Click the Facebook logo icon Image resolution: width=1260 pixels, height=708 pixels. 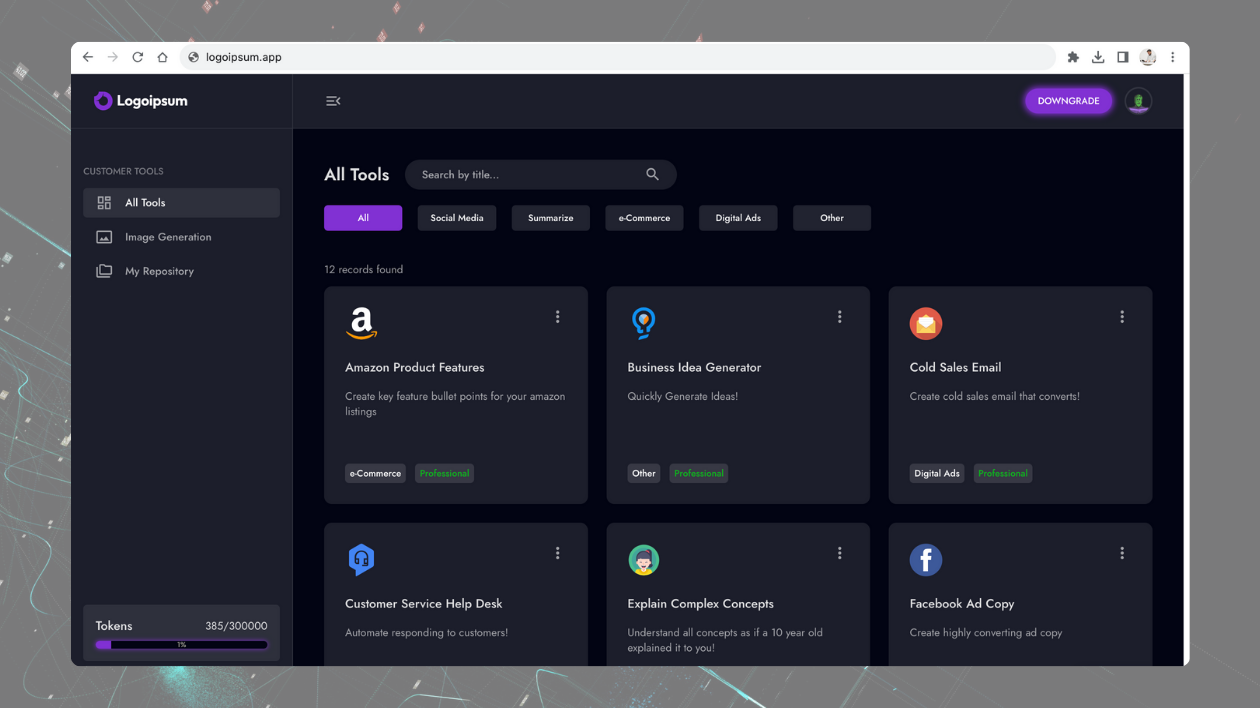click(926, 559)
